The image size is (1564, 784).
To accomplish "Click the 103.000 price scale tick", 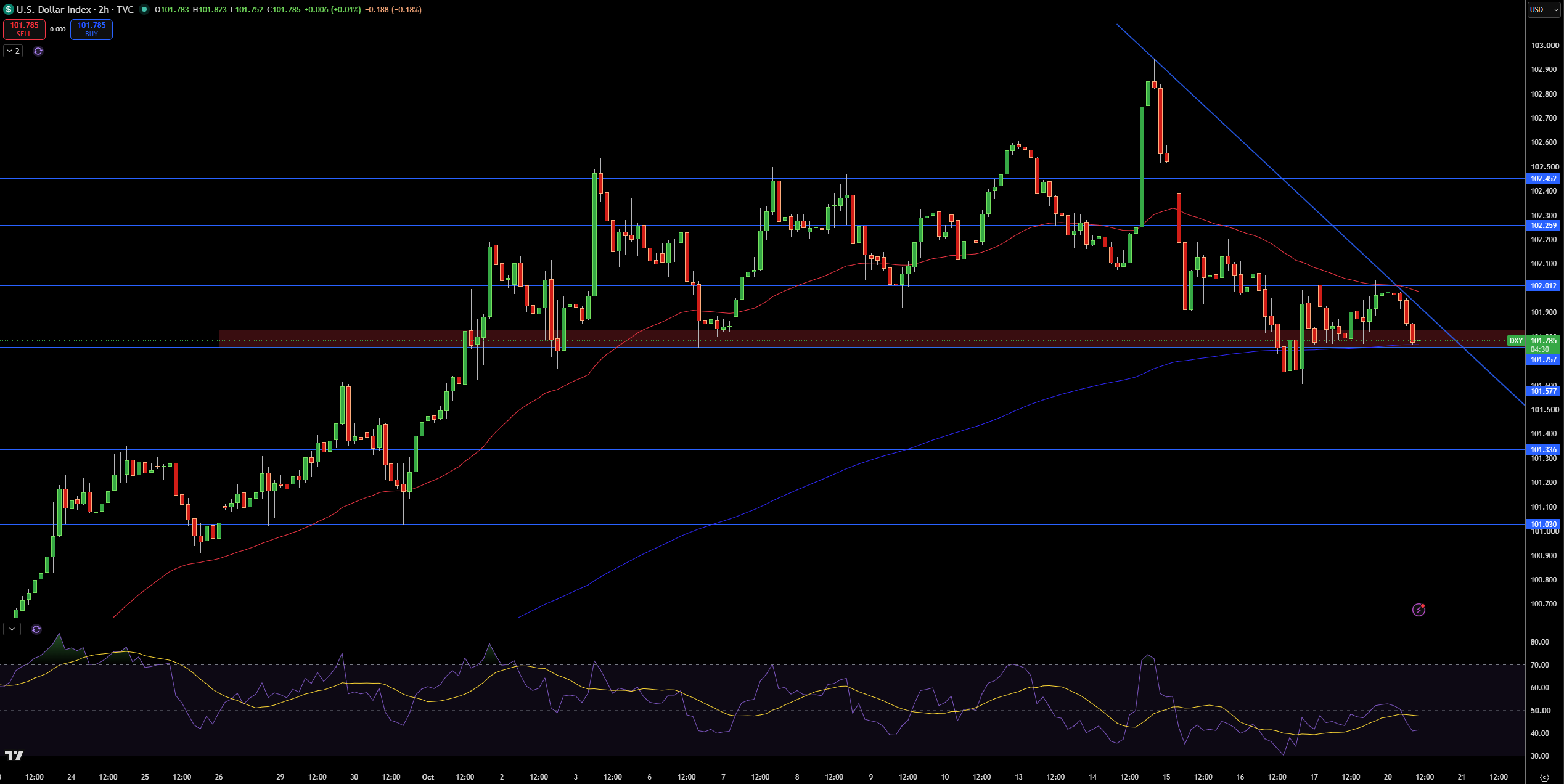I will coord(1544,46).
